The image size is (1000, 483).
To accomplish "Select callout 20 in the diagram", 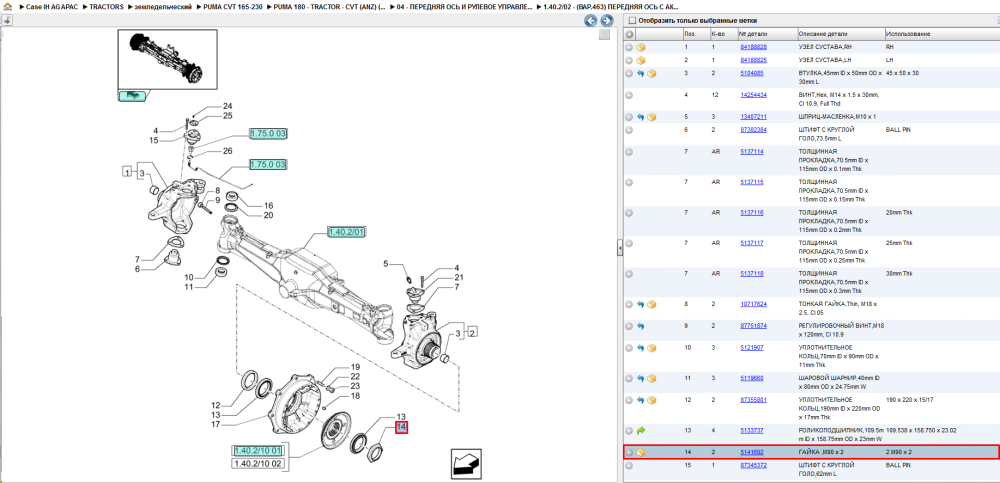I will pyautogui.click(x=268, y=215).
